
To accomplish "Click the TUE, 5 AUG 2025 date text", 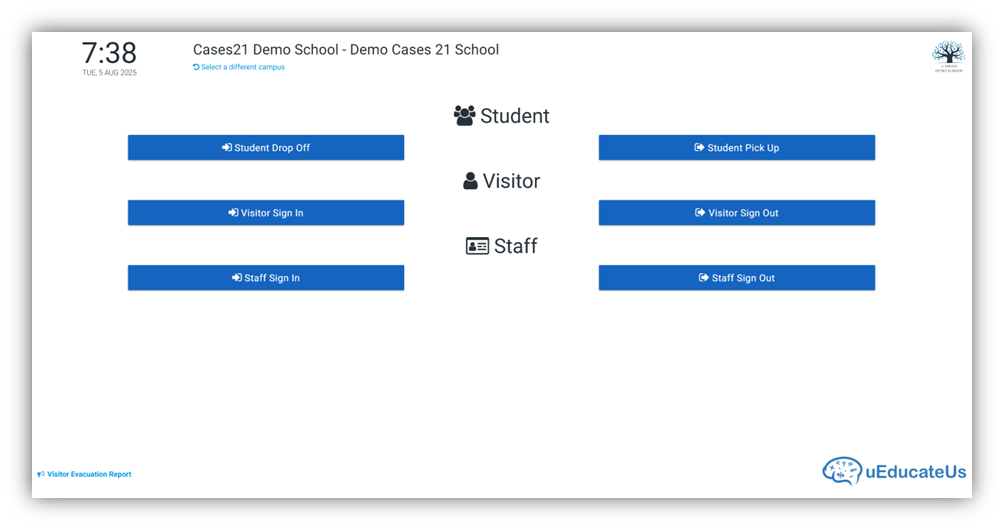I will click(109, 73).
